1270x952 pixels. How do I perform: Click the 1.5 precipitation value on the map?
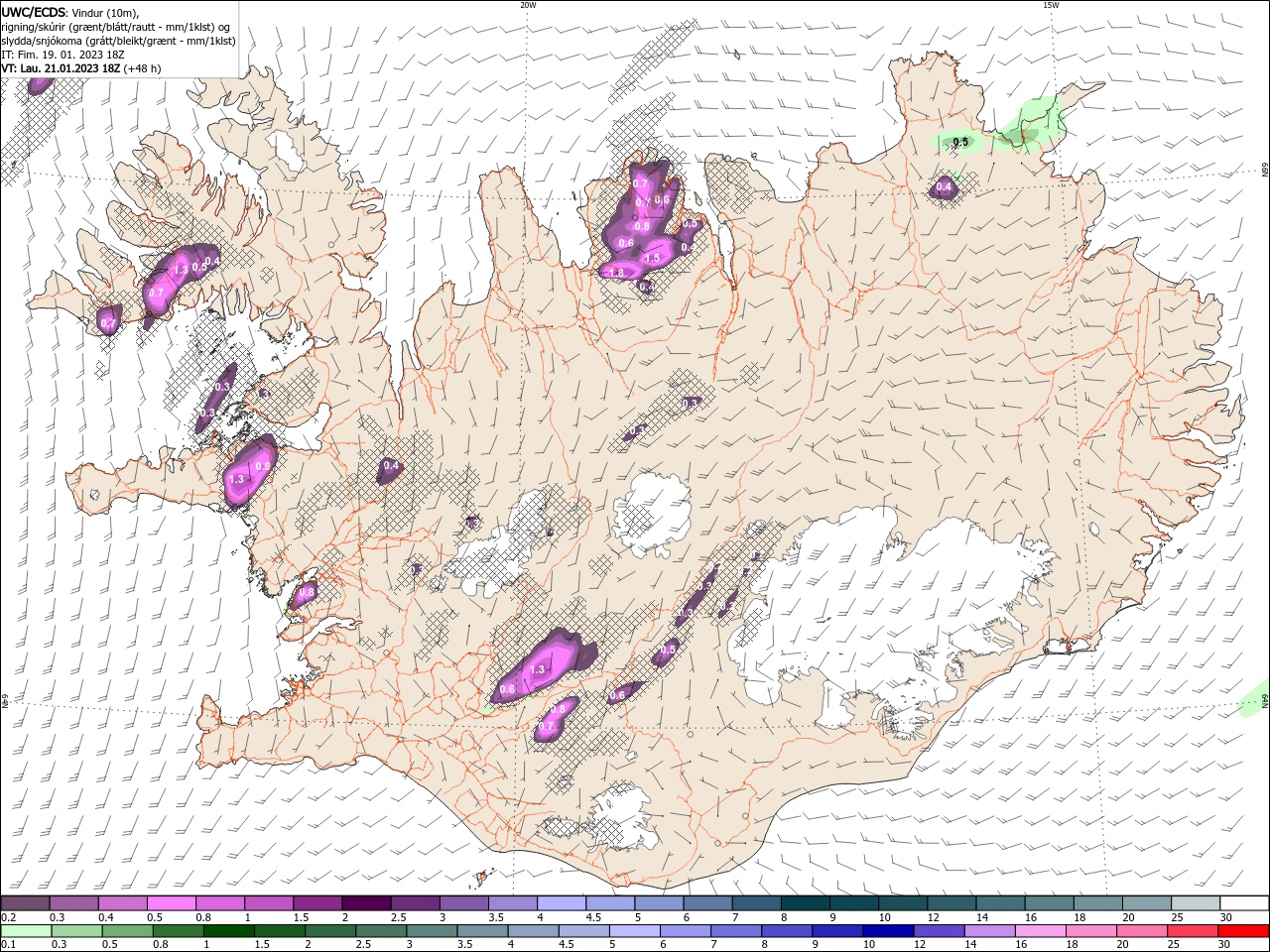pos(653,258)
